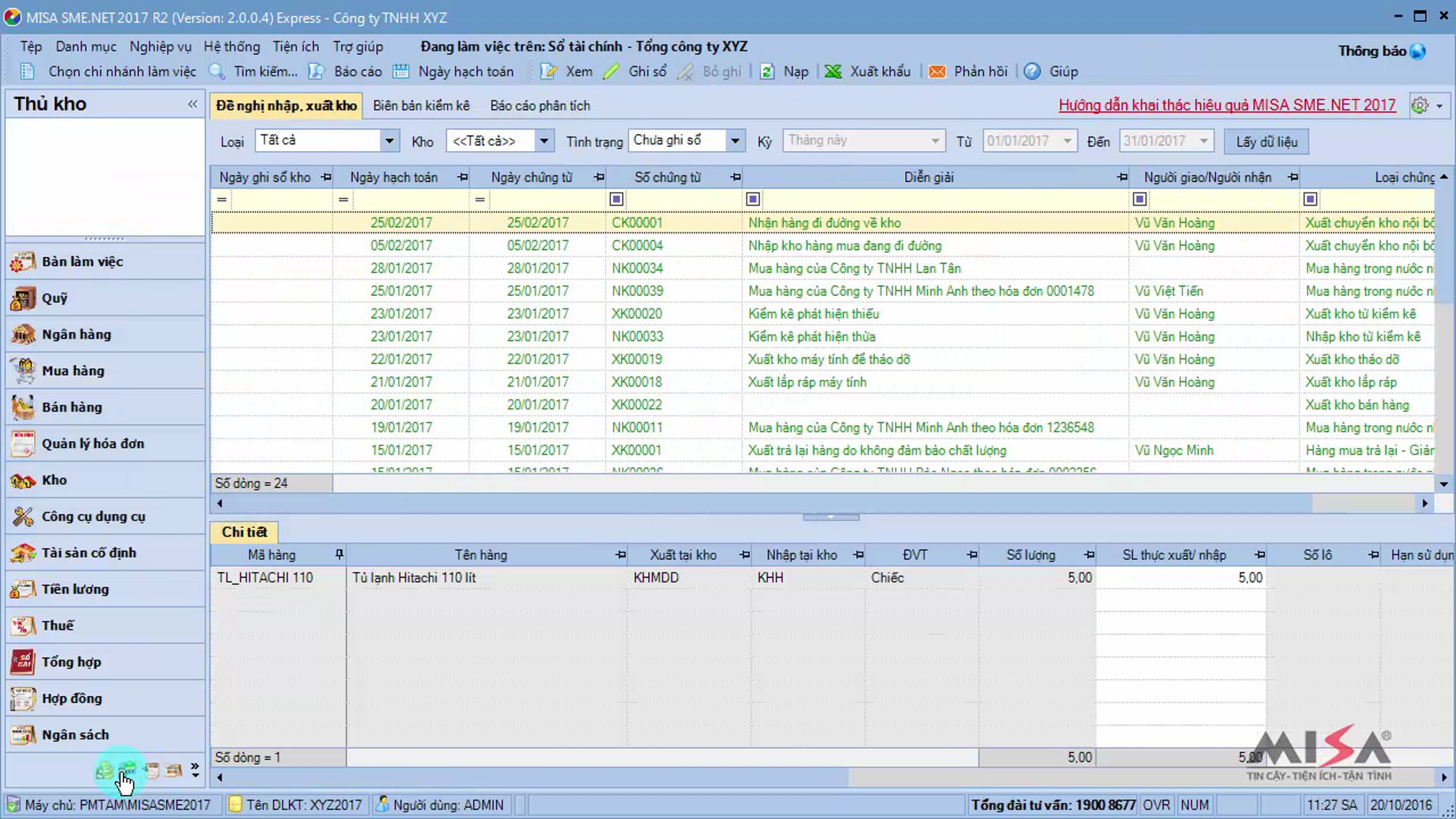1456x819 pixels.
Task: Pin the Ngày ghi sổ kho column
Action: coord(326,177)
